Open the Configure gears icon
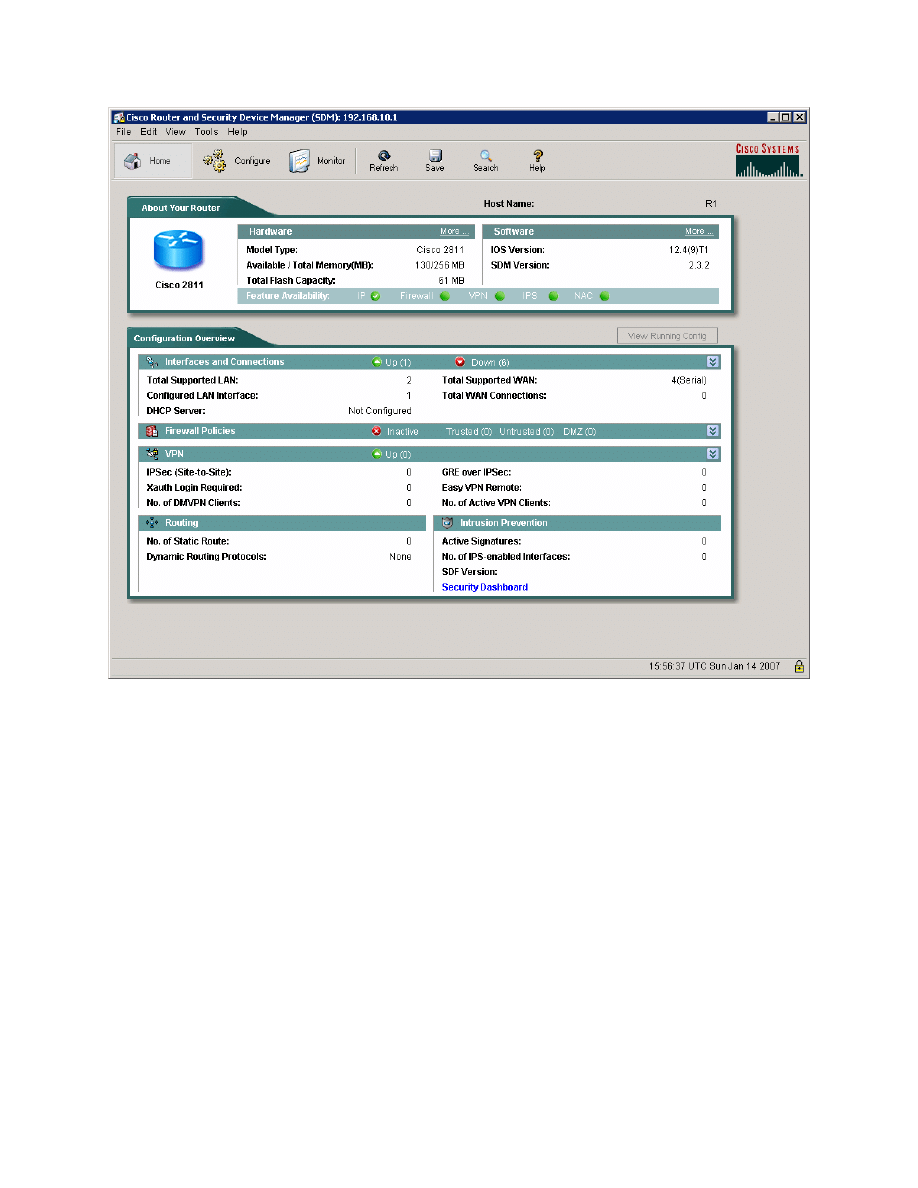 [214, 161]
